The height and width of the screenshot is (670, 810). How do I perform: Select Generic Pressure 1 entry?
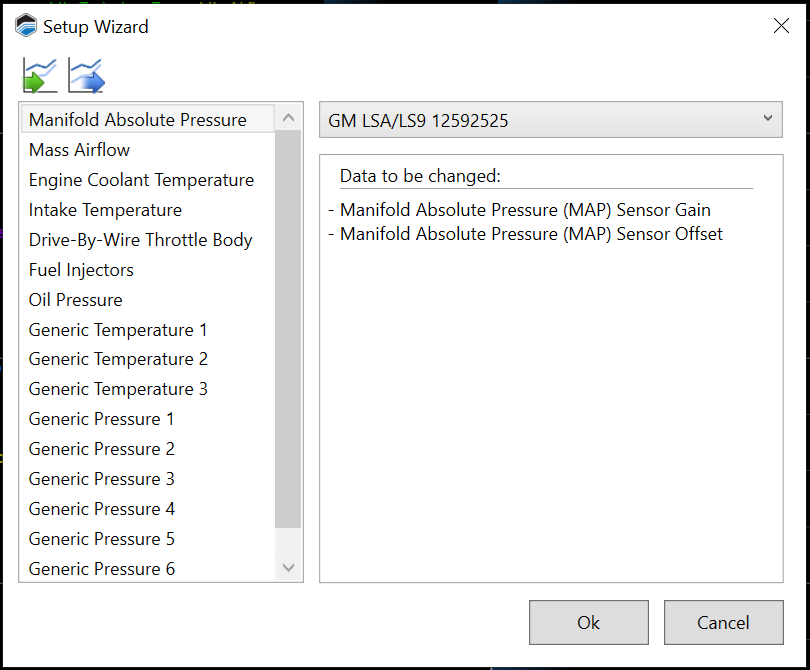point(102,419)
